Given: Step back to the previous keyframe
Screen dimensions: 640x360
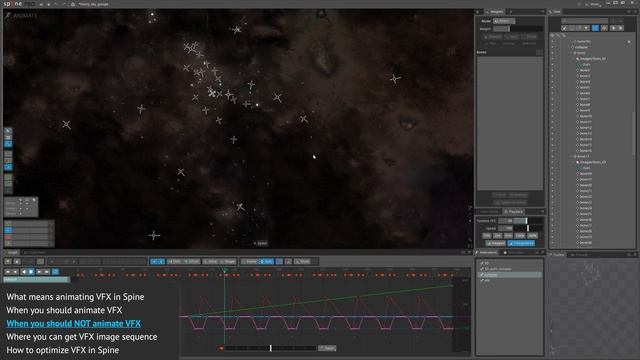Looking at the screenshot, I should pyautogui.click(x=16, y=272).
